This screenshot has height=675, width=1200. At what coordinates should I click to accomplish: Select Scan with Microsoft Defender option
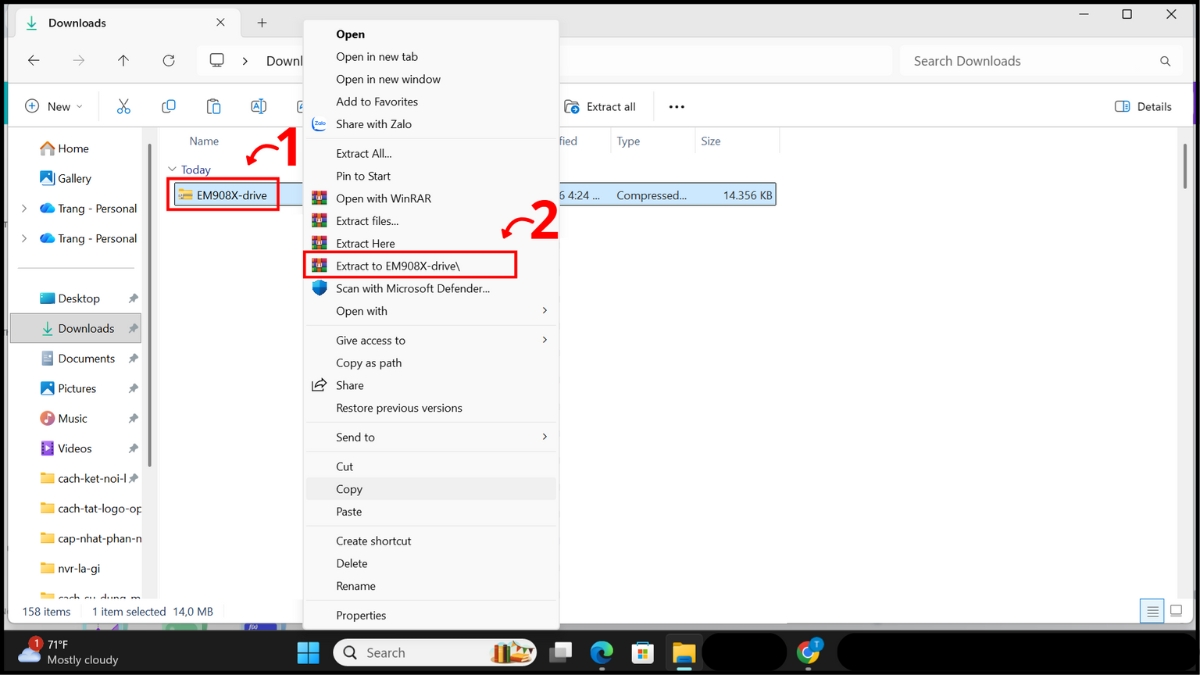click(412, 288)
